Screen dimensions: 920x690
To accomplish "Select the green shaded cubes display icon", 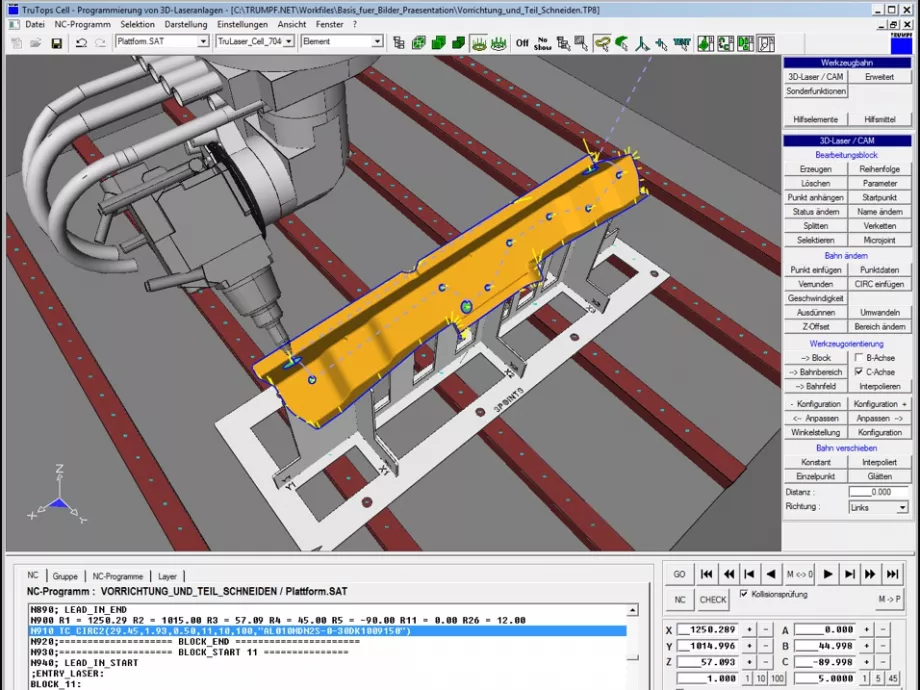I will pos(439,43).
